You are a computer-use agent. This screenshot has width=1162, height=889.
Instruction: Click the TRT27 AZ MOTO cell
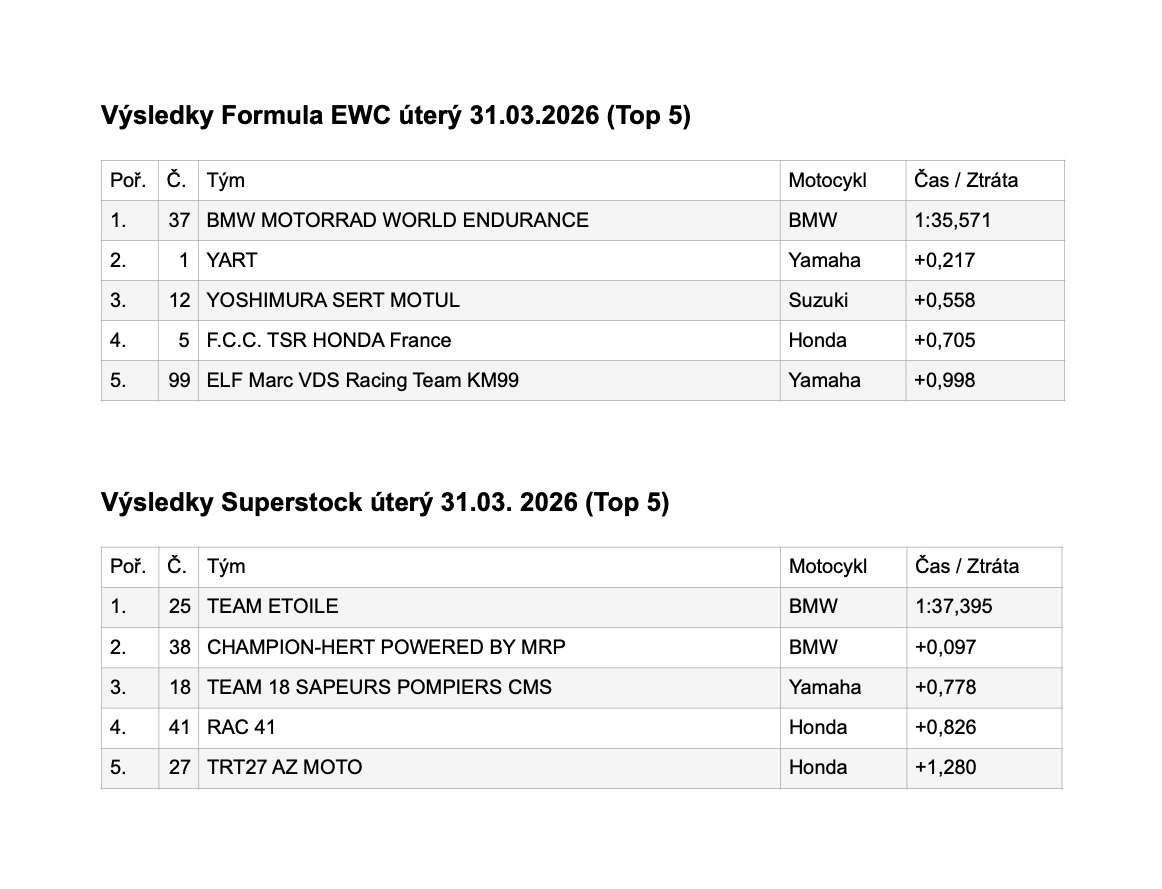[285, 767]
